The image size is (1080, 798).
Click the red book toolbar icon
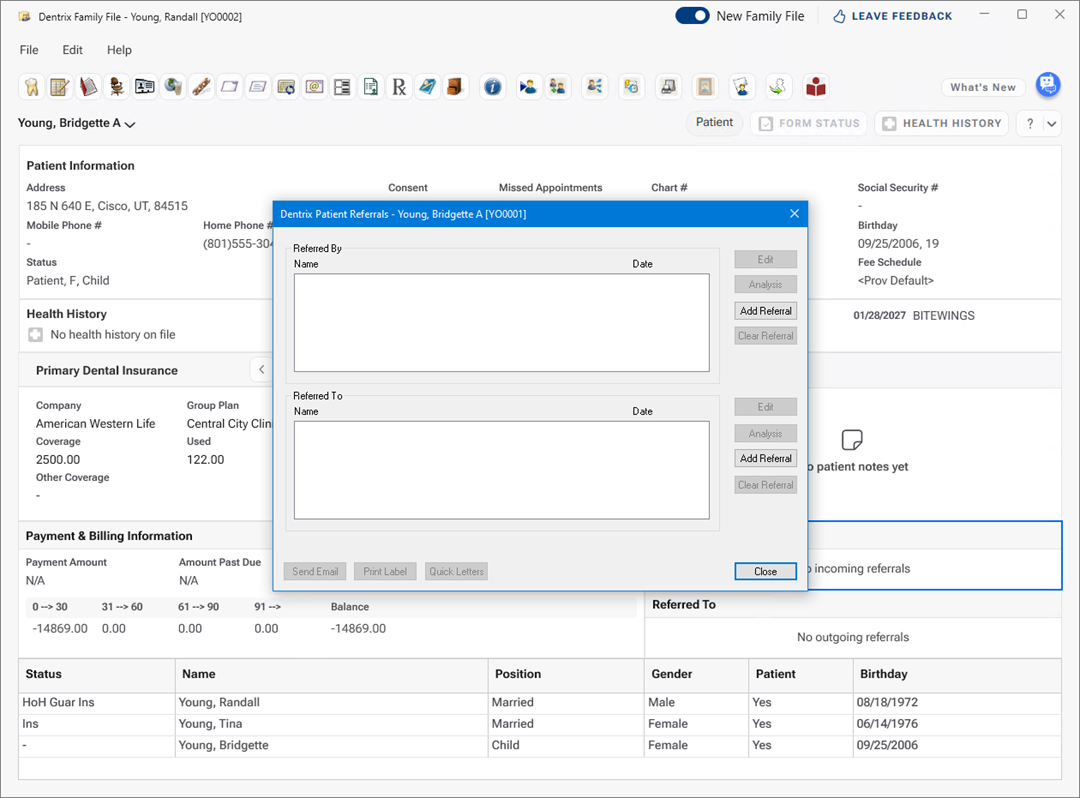88,87
